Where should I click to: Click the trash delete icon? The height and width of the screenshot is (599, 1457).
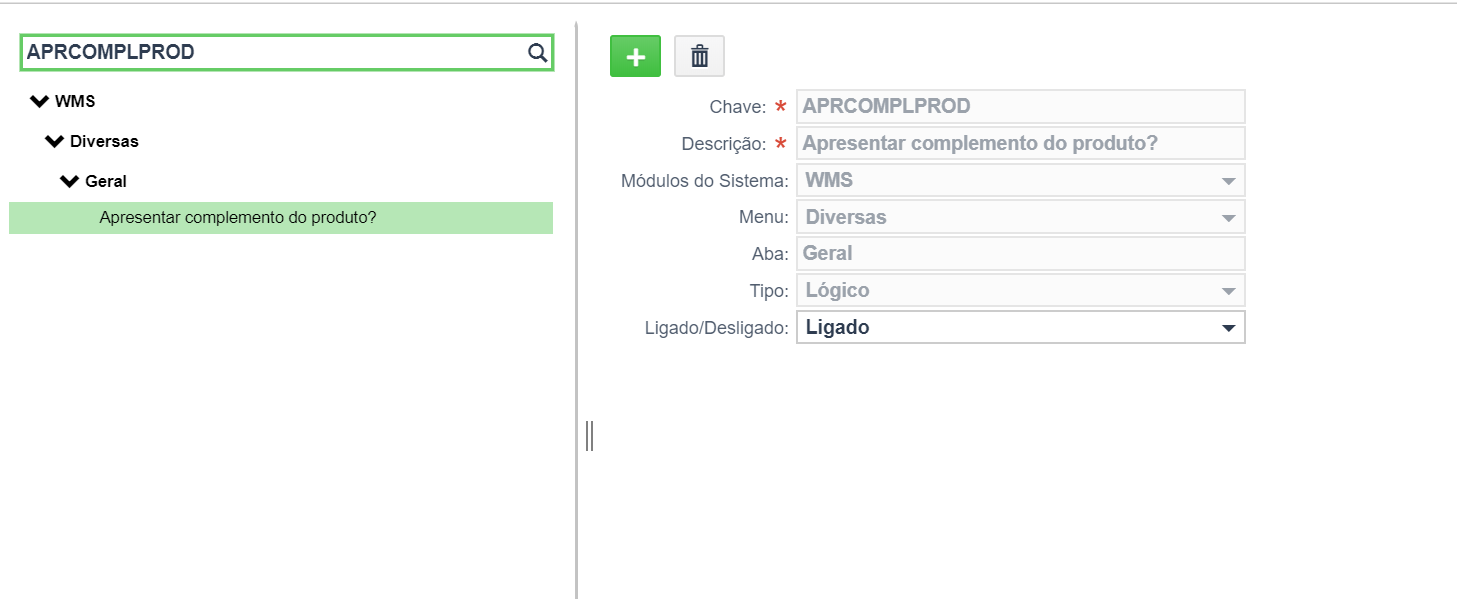click(700, 57)
